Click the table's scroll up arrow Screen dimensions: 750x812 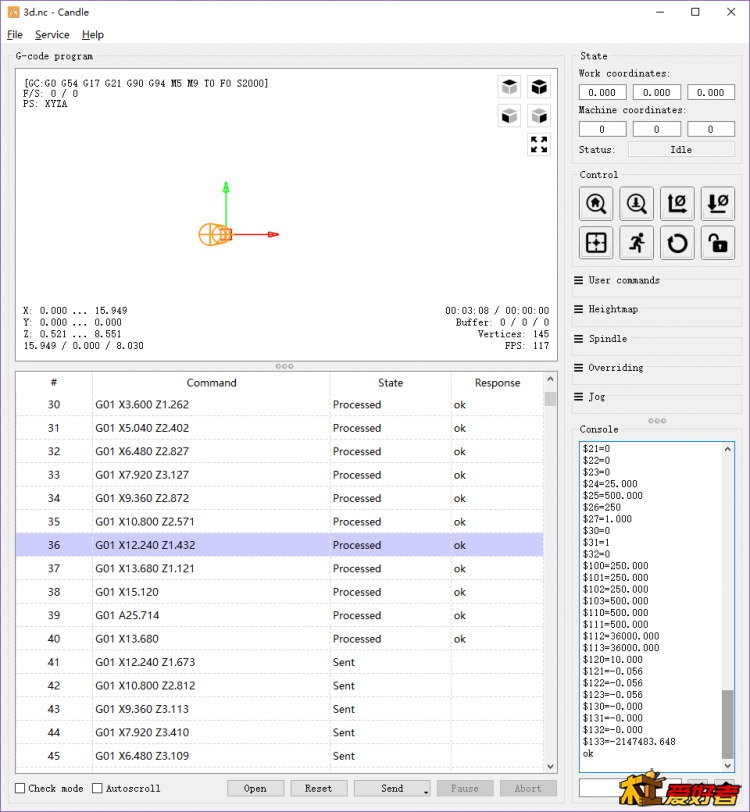pyautogui.click(x=550, y=379)
